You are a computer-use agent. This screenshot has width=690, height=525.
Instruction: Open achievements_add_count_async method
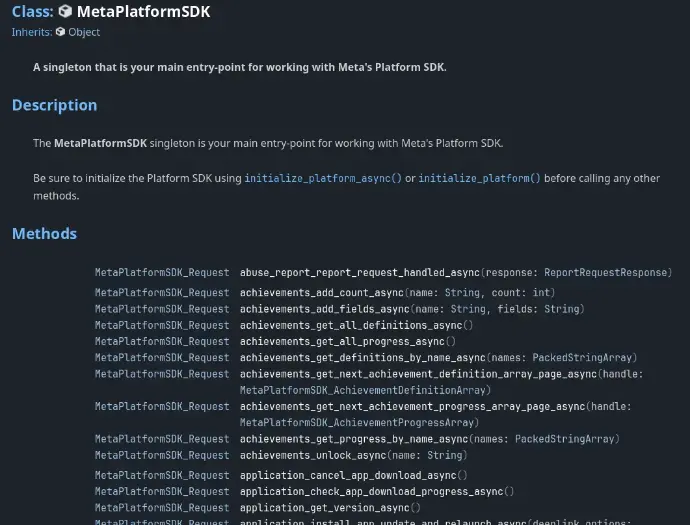(x=322, y=293)
